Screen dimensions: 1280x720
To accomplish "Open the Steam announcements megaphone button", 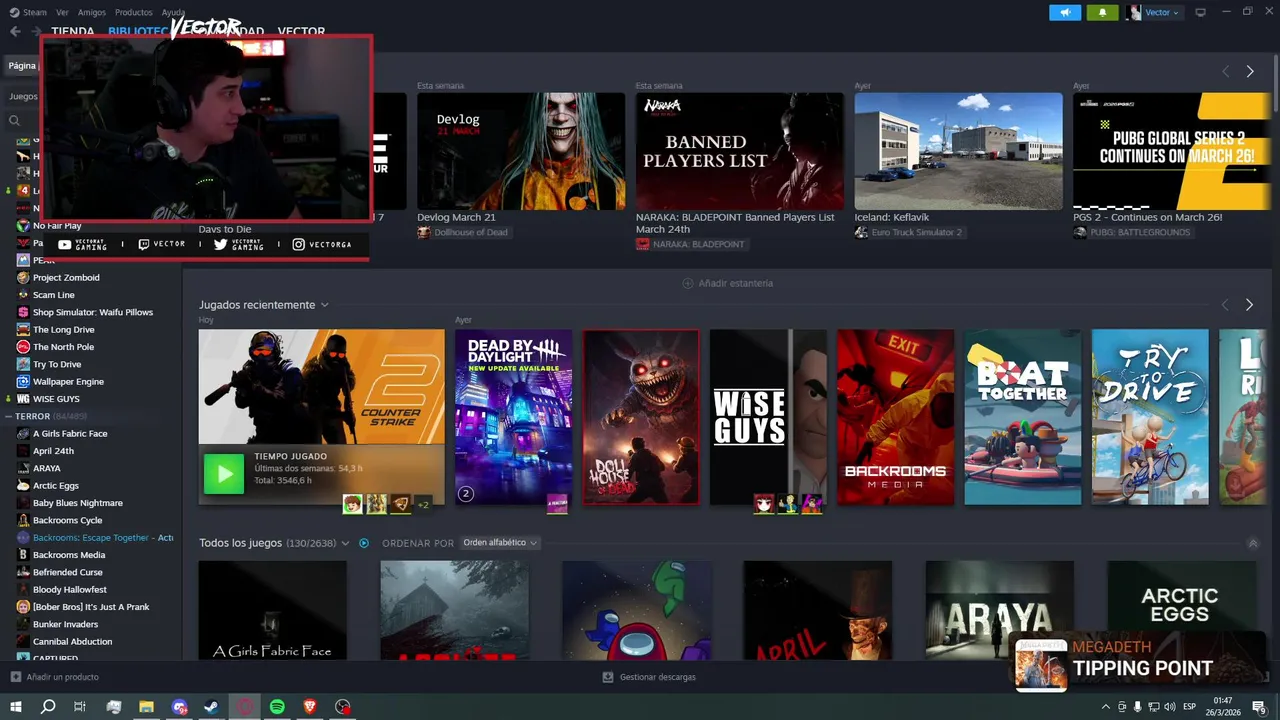I will click(1065, 12).
